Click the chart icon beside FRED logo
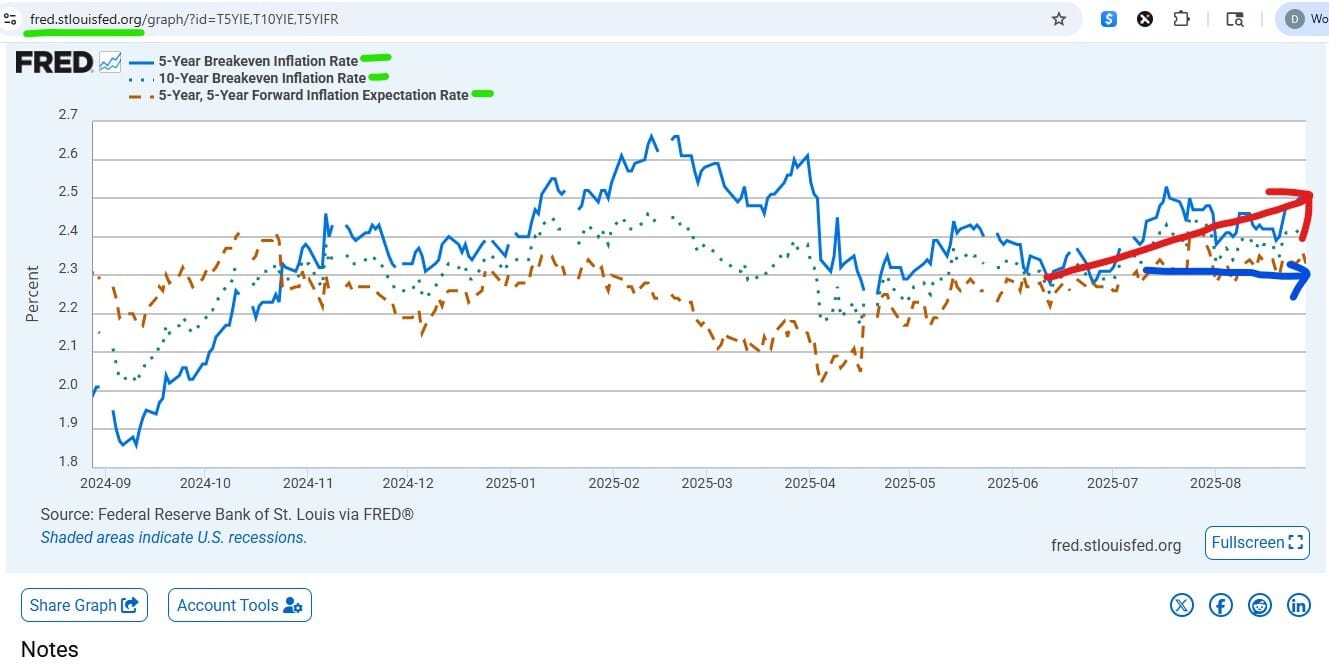 coord(110,62)
